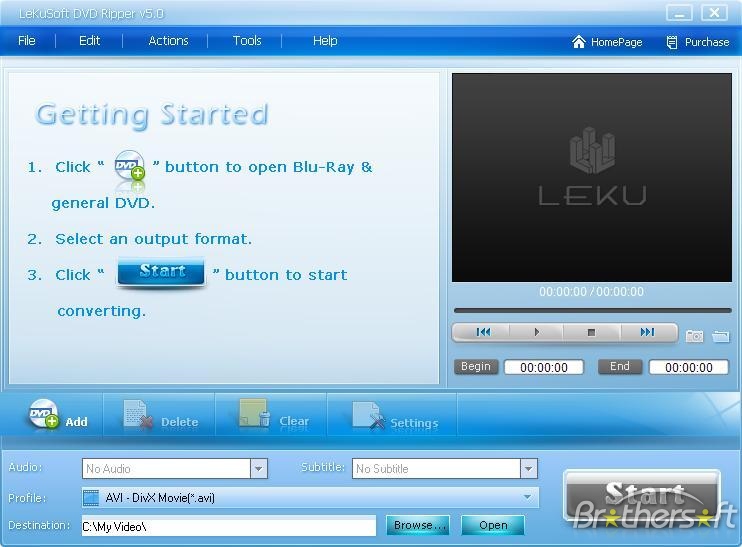Click the large Start convert button

click(642, 495)
